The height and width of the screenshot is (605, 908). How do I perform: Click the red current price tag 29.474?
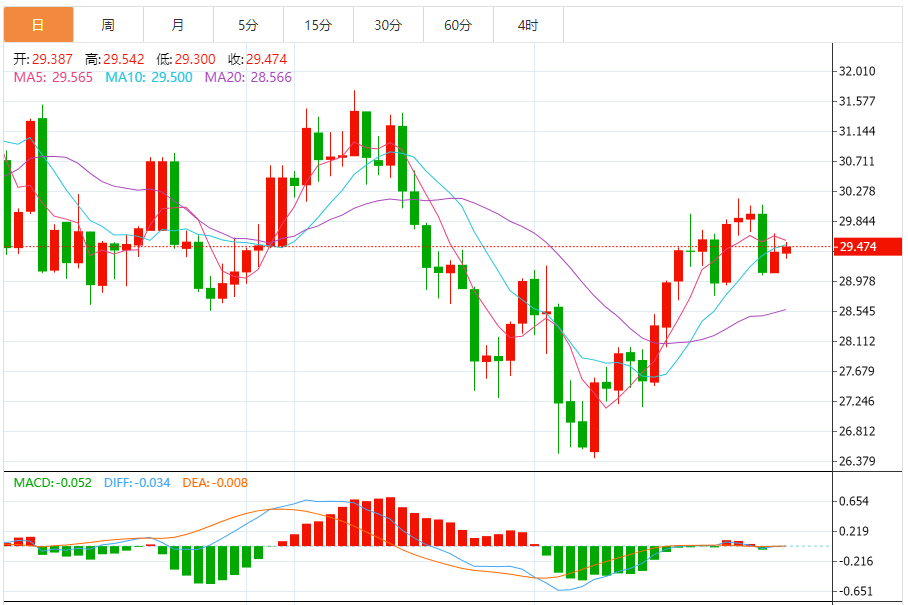[867, 247]
